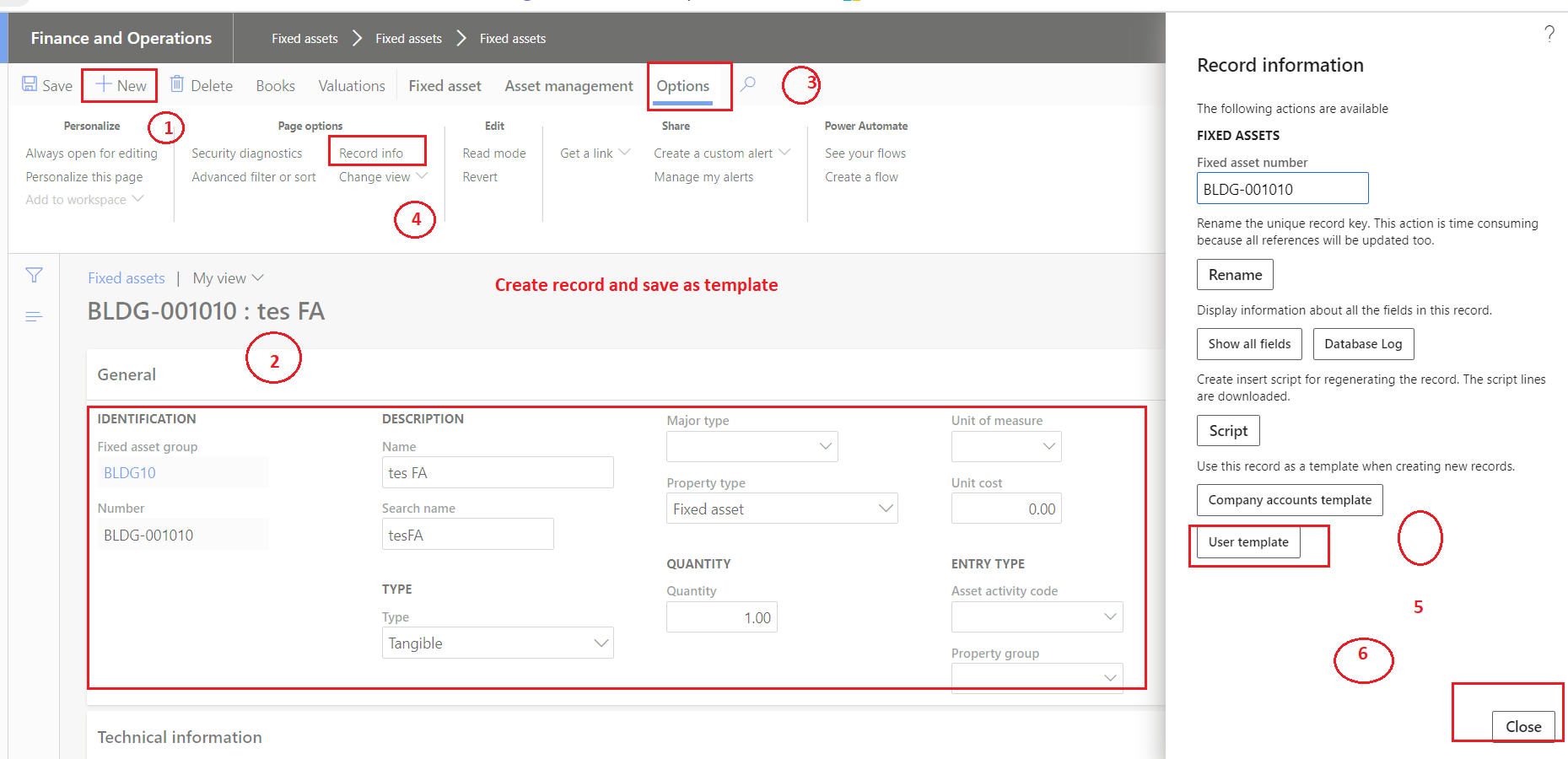Click the sidebar list icon below the filter
Image resolution: width=1568 pixels, height=759 pixels.
[33, 315]
